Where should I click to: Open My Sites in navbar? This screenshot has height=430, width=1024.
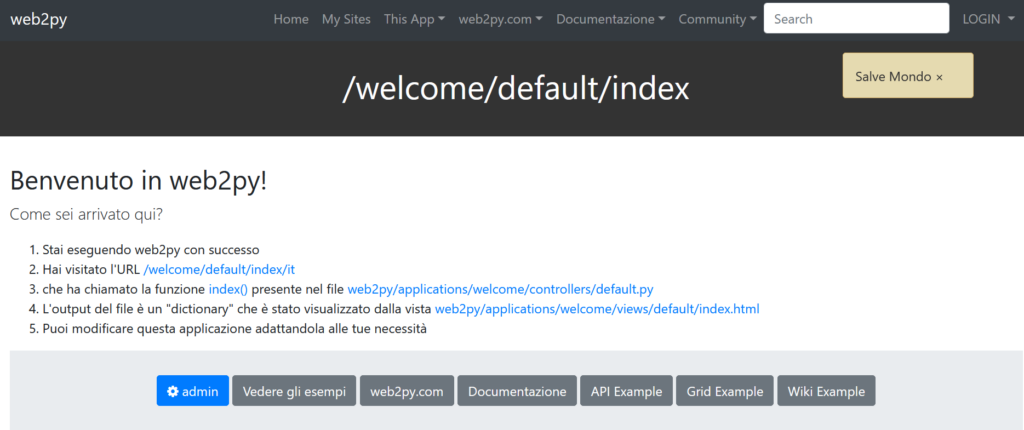tap(346, 19)
